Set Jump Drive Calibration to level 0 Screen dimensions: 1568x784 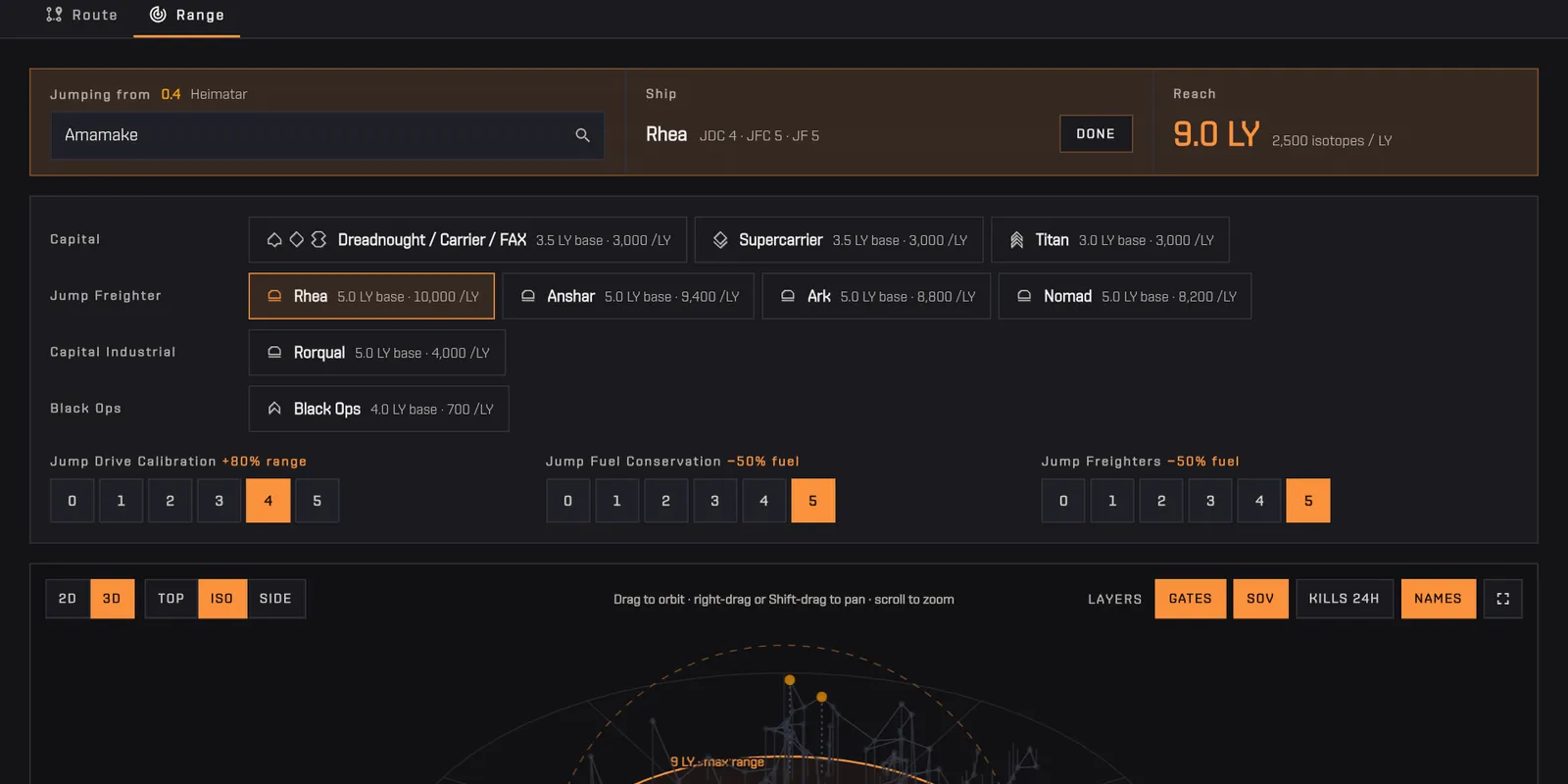coord(73,501)
